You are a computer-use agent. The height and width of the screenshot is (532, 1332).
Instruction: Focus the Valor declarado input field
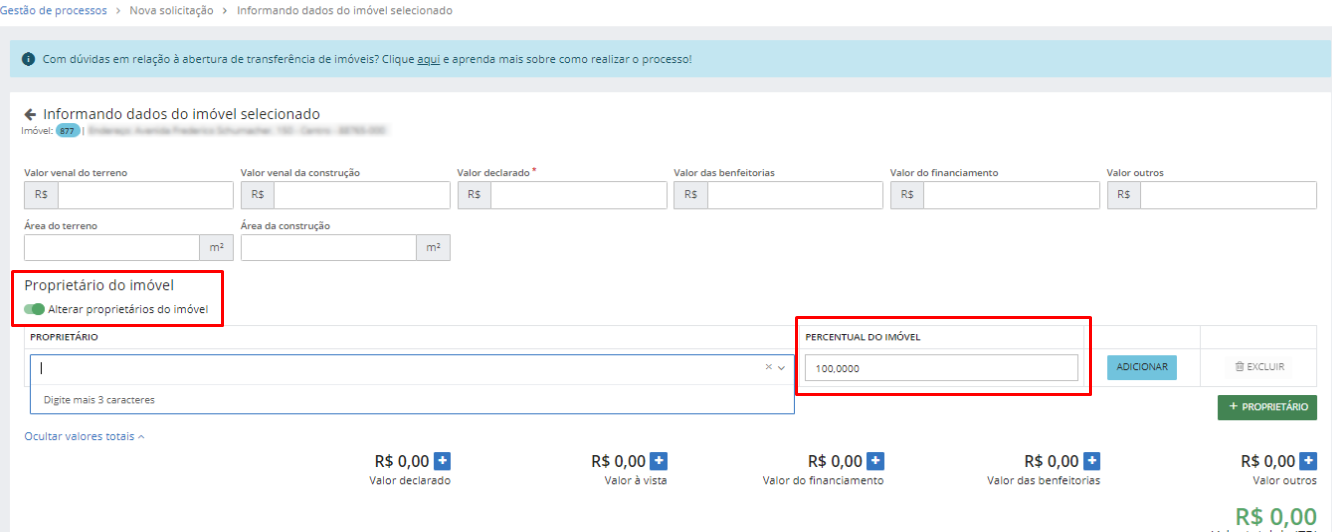578,195
